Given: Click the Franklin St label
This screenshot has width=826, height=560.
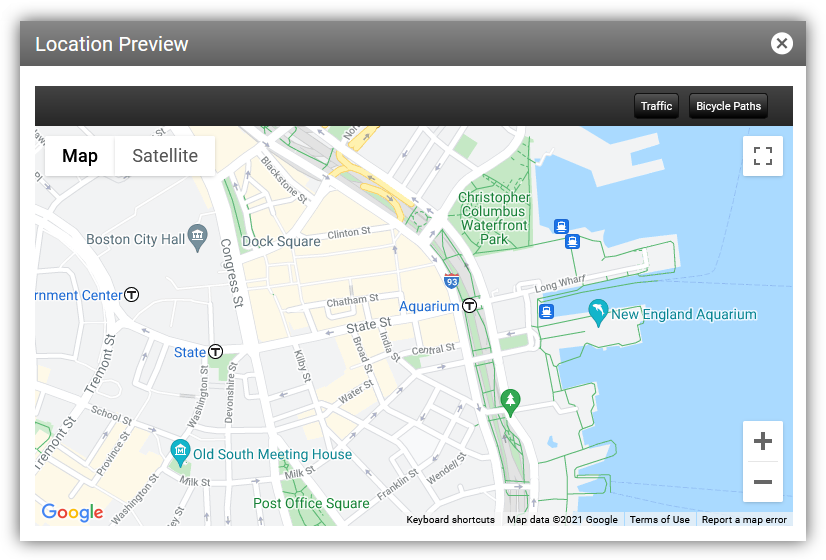Looking at the screenshot, I should (x=397, y=484).
